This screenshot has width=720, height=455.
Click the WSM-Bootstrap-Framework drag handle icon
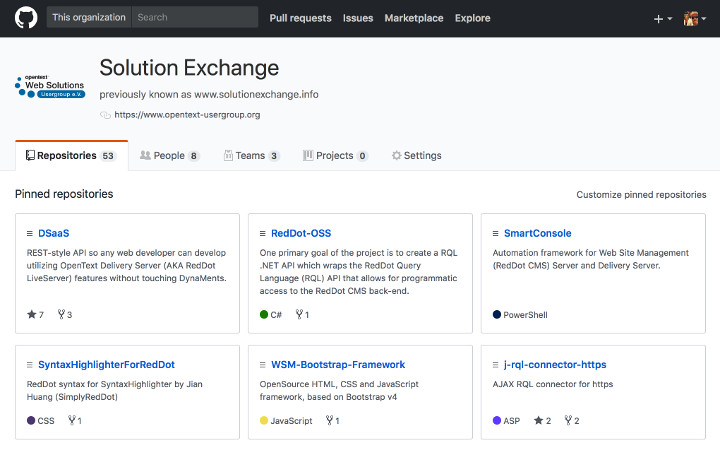coord(263,365)
